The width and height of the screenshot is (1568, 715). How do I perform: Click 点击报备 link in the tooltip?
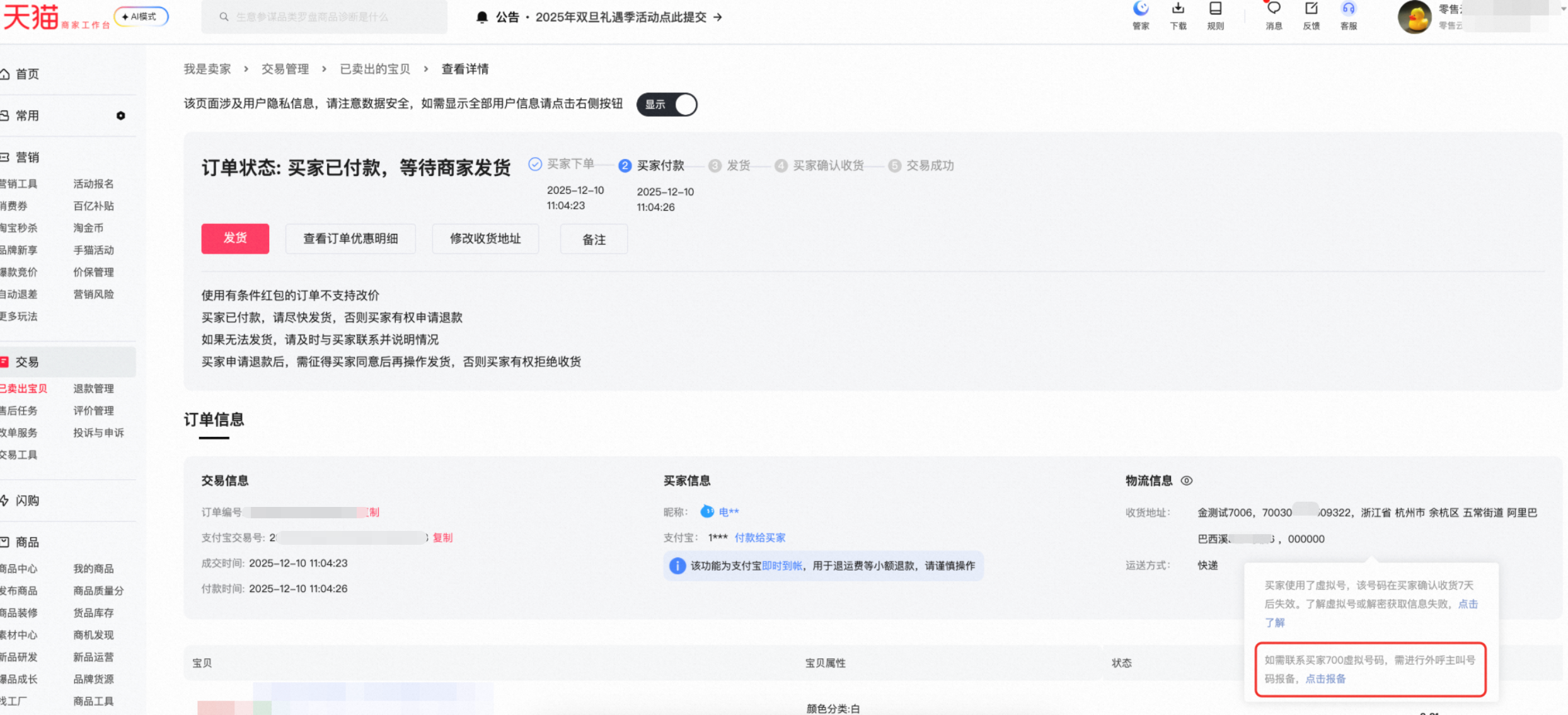click(x=1325, y=679)
